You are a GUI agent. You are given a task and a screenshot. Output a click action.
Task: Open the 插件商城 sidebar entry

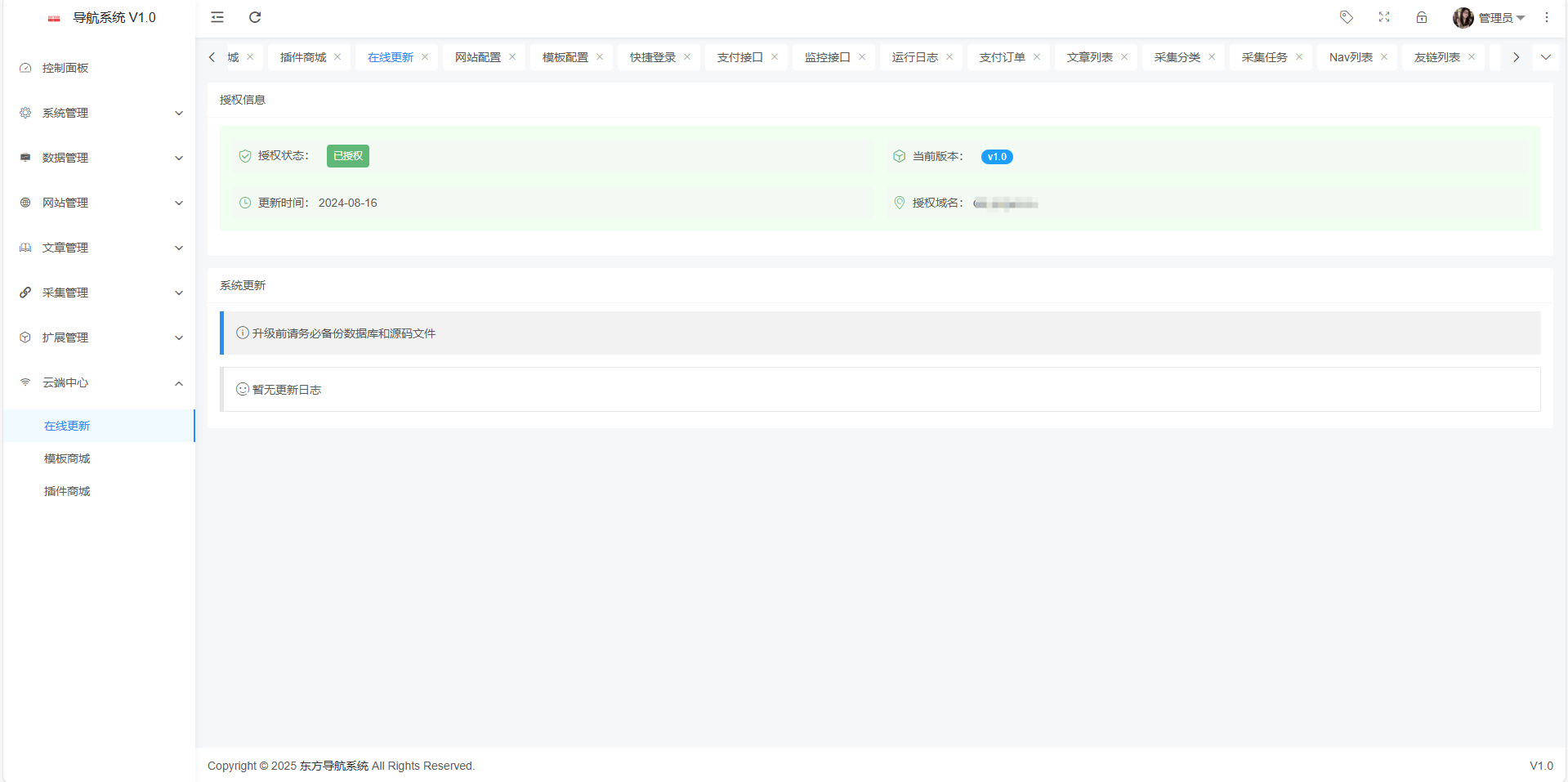[x=67, y=490]
